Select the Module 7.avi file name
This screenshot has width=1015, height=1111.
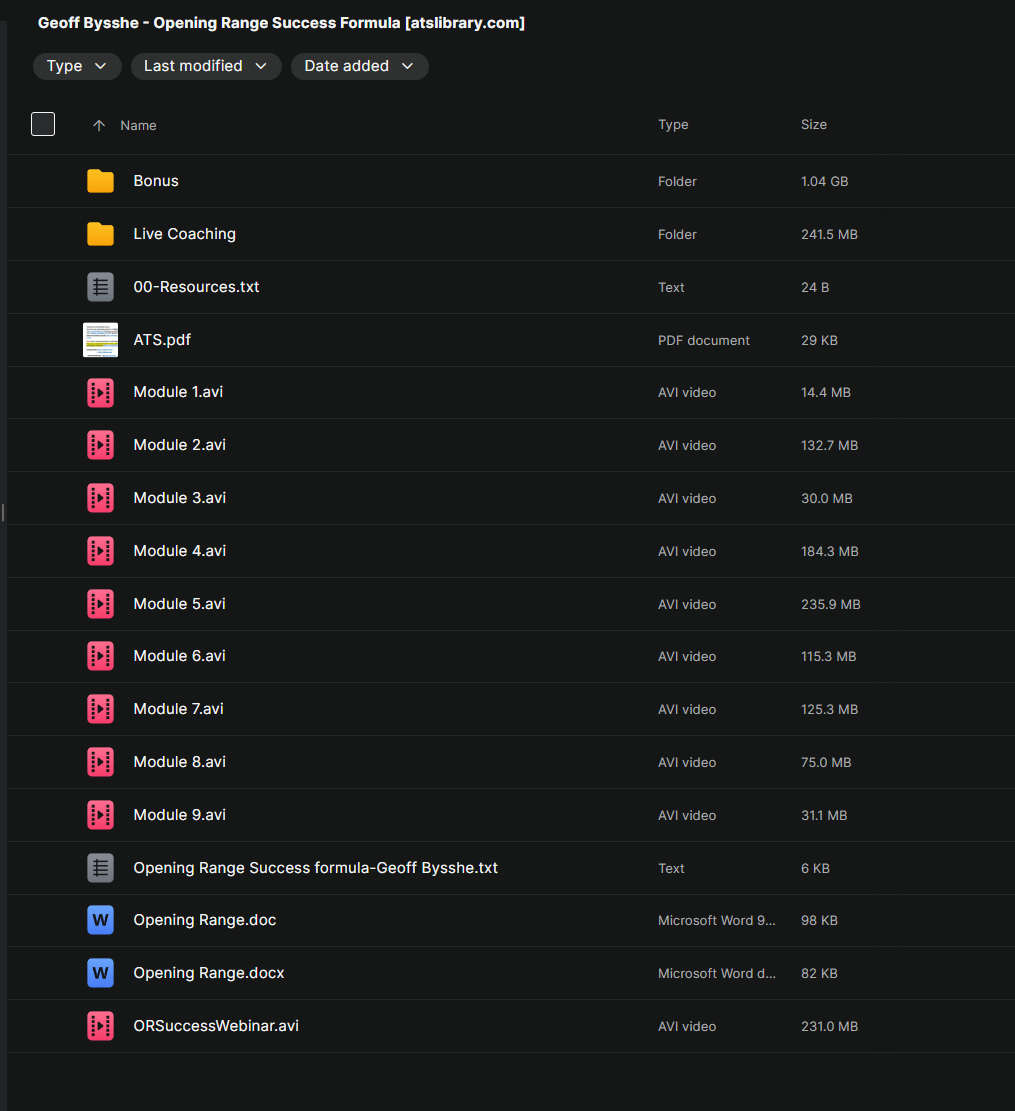178,709
